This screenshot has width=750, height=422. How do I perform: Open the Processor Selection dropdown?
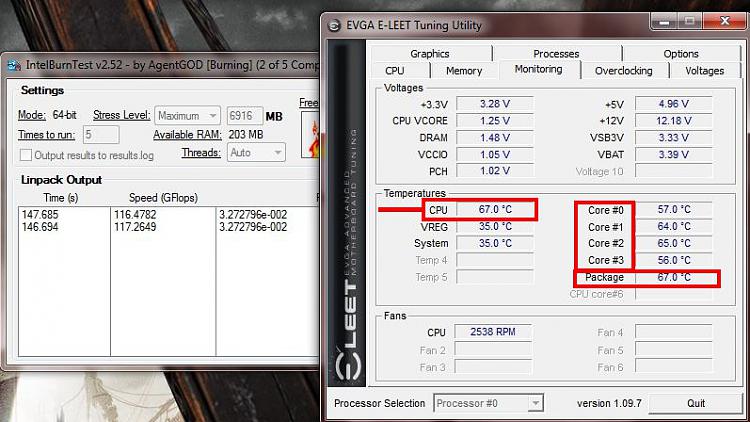[488, 403]
